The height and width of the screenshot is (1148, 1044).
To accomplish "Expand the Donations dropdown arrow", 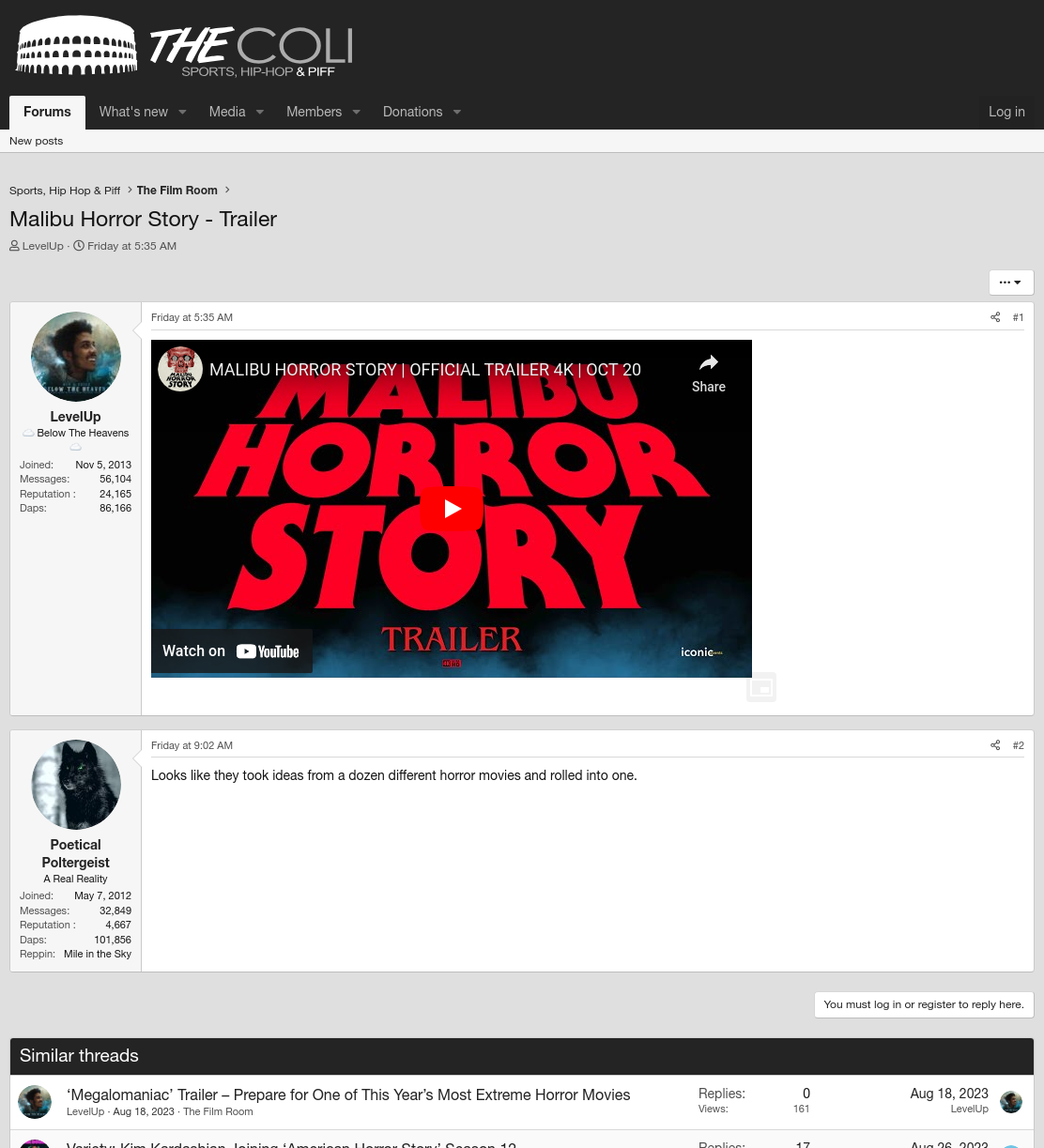I will tap(457, 112).
